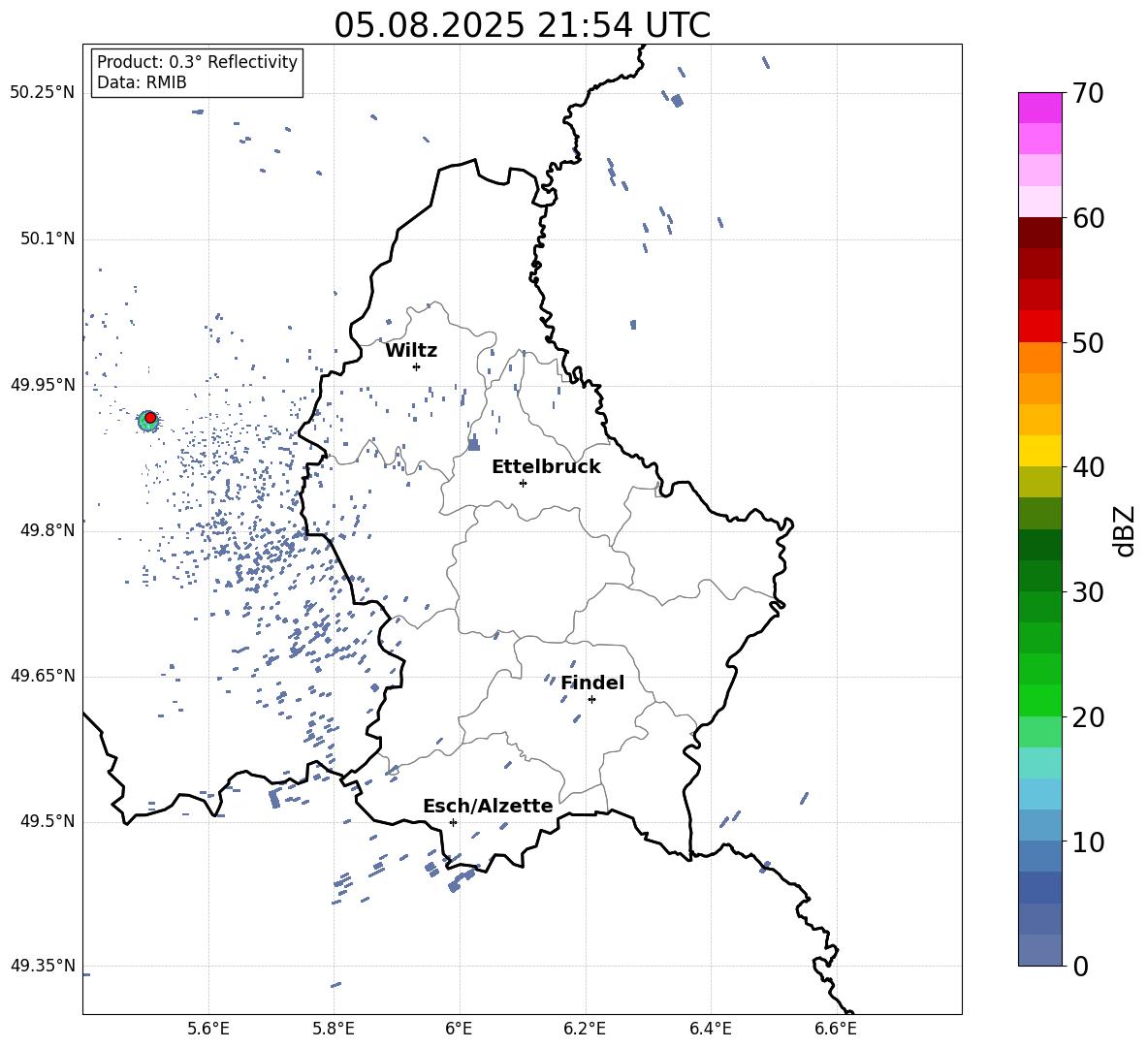The width and height of the screenshot is (1148, 1048).
Task: Click the colorbar tick label 60
Action: [x=1089, y=218]
